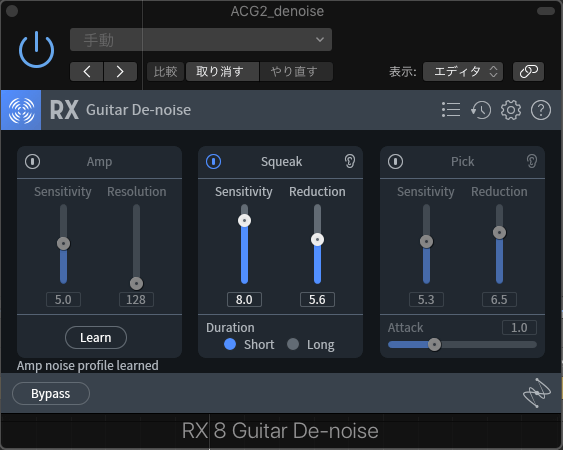This screenshot has width=563, height=450.
Task: Click the sidechain link icon
Action: [x=529, y=71]
